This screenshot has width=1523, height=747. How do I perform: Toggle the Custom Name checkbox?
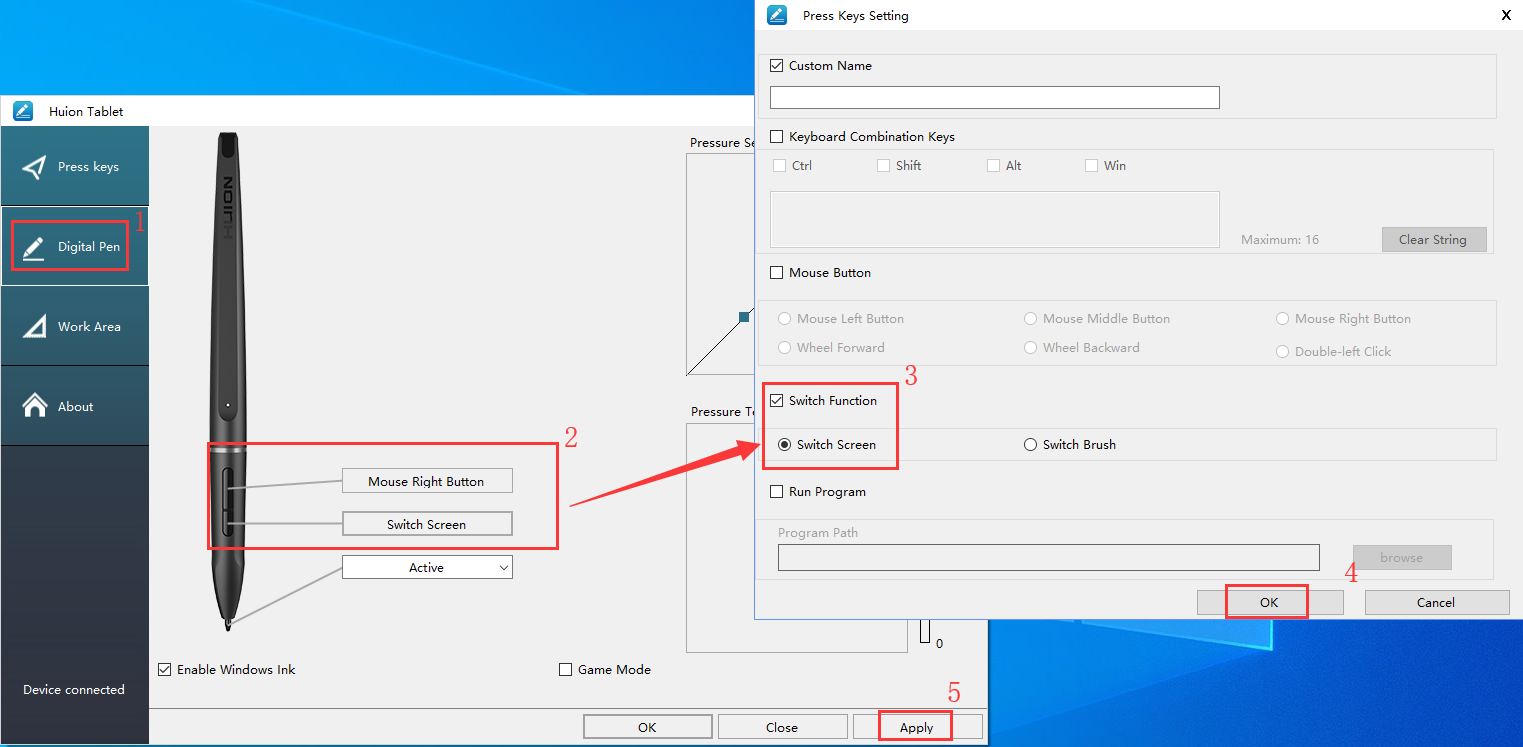[x=777, y=66]
